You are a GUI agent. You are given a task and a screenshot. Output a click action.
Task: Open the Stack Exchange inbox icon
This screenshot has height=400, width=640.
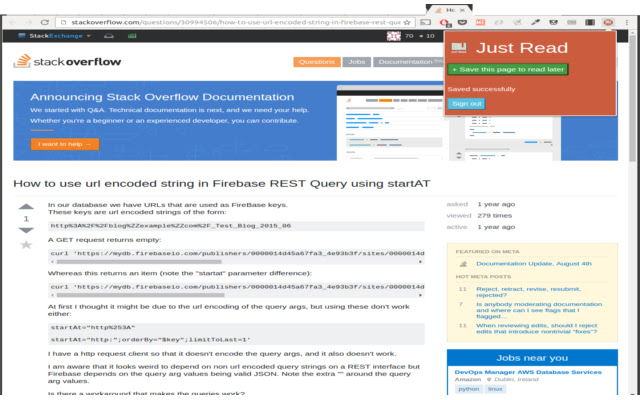pos(109,36)
